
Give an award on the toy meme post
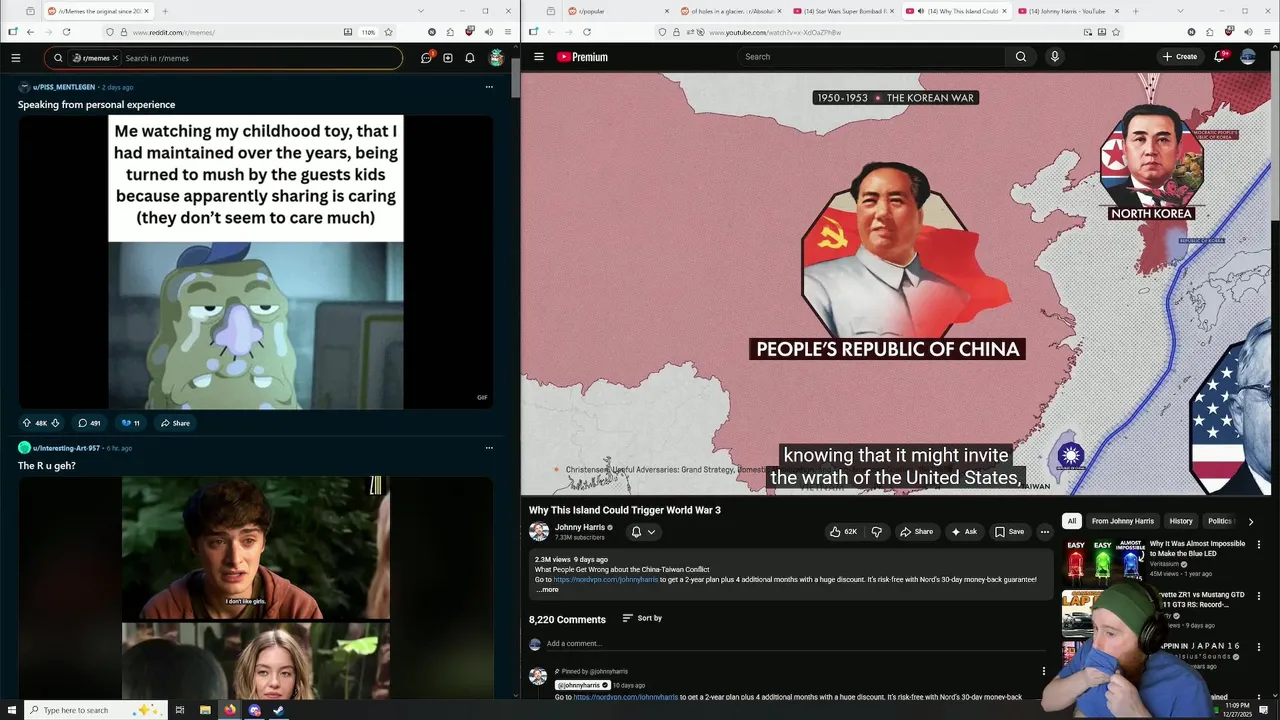[x=130, y=423]
